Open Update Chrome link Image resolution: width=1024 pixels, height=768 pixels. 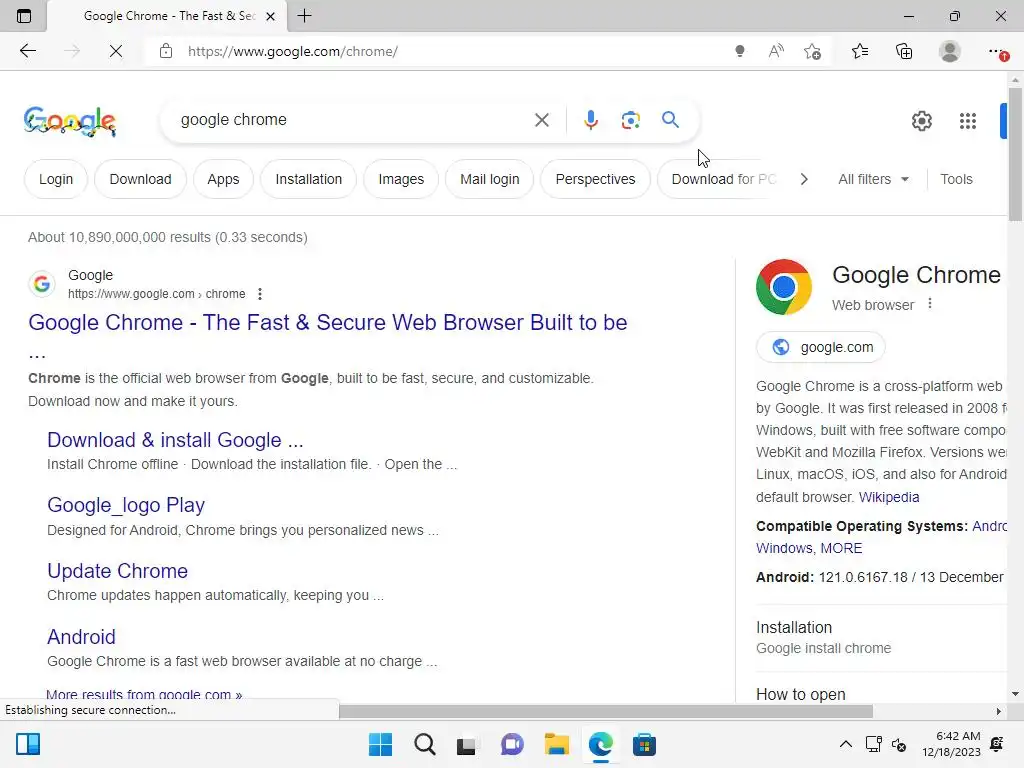118,571
